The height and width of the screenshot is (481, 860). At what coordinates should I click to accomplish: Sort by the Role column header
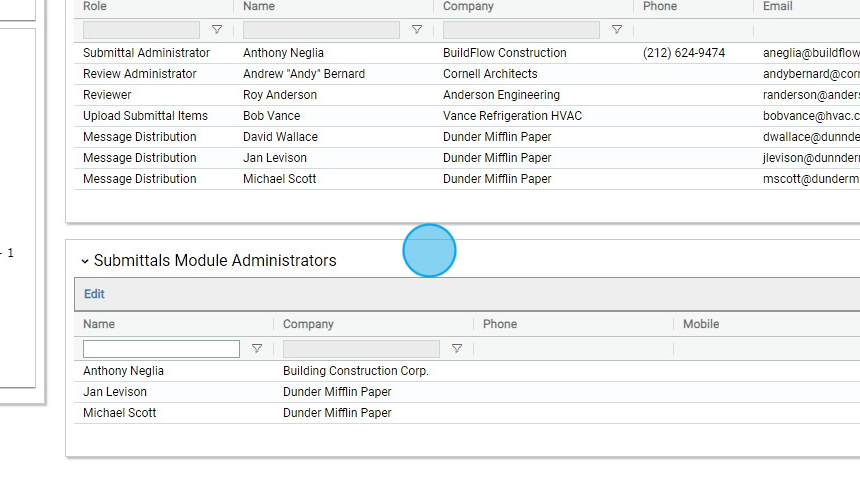point(95,6)
